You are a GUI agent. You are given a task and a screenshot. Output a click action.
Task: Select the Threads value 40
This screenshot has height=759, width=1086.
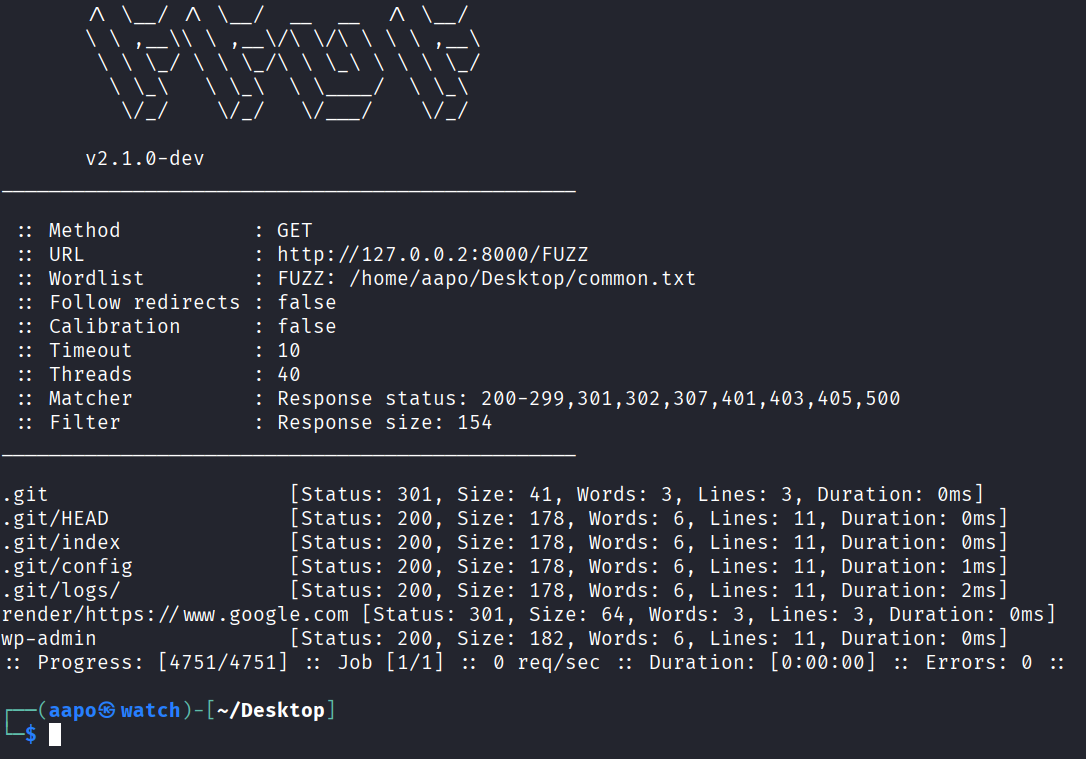pos(289,374)
